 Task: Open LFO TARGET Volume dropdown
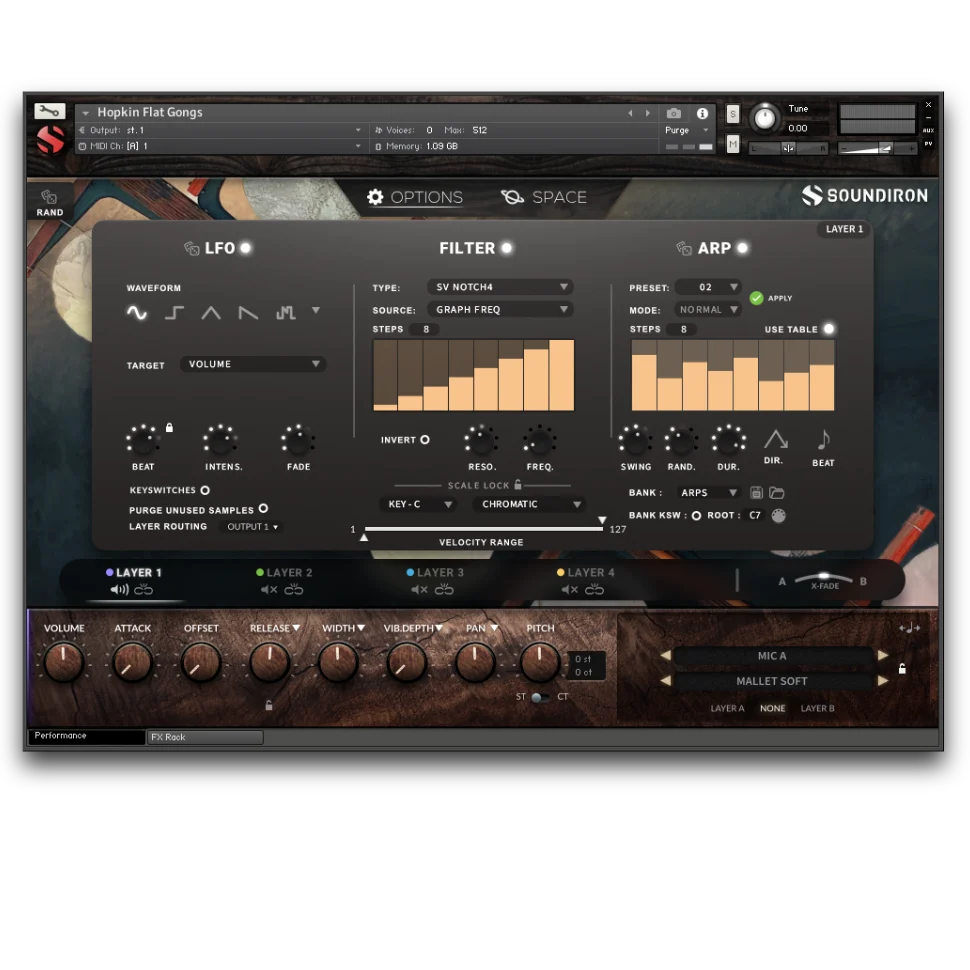pos(253,364)
